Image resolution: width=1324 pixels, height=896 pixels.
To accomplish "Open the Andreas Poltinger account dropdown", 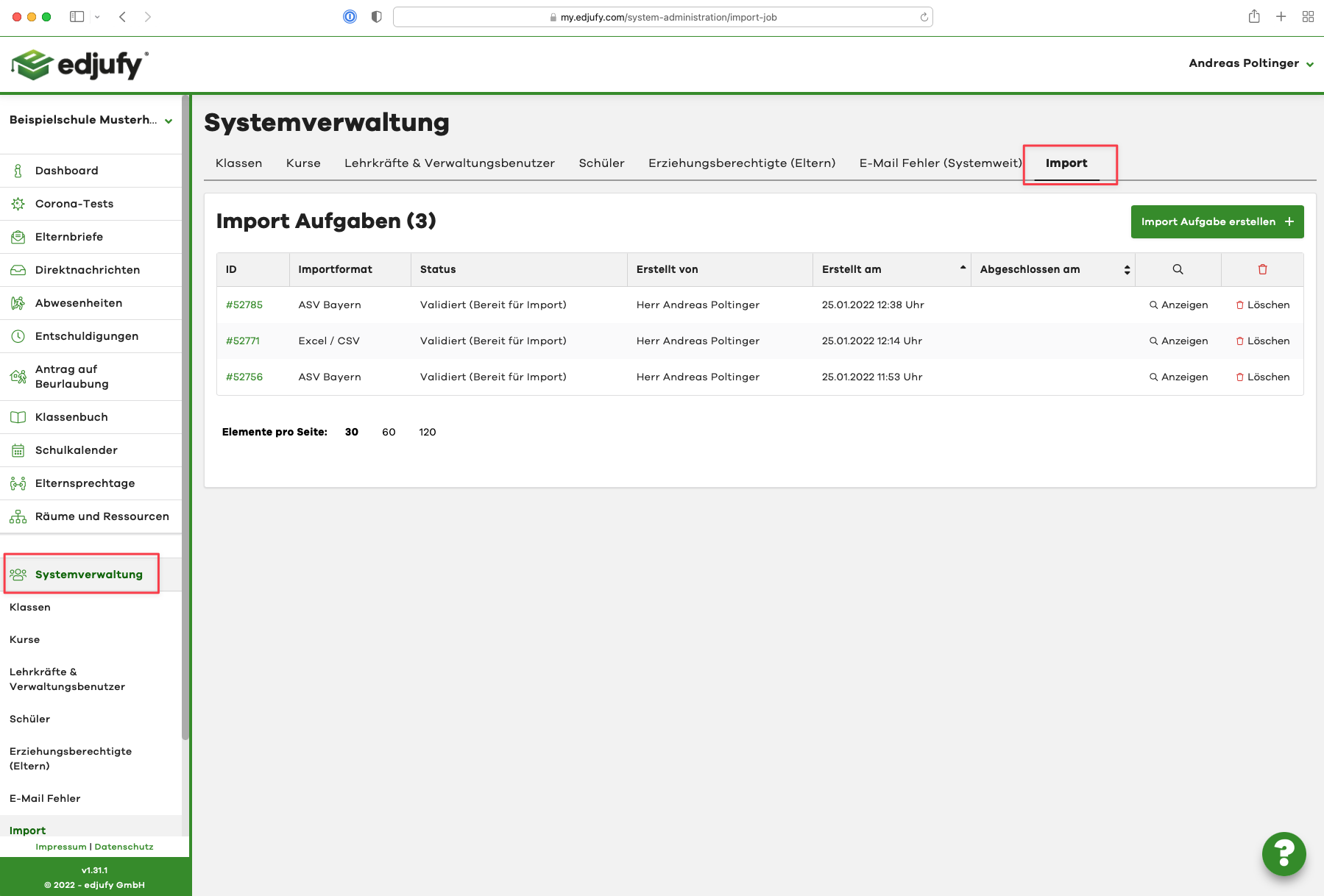I will 1250,63.
